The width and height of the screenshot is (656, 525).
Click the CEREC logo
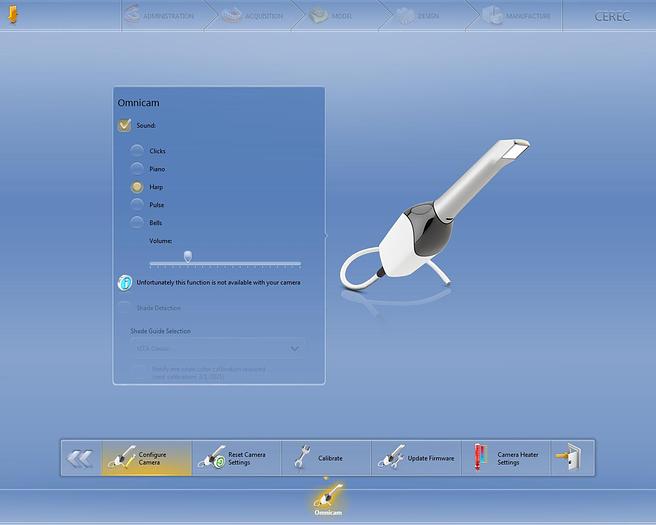(x=612, y=16)
